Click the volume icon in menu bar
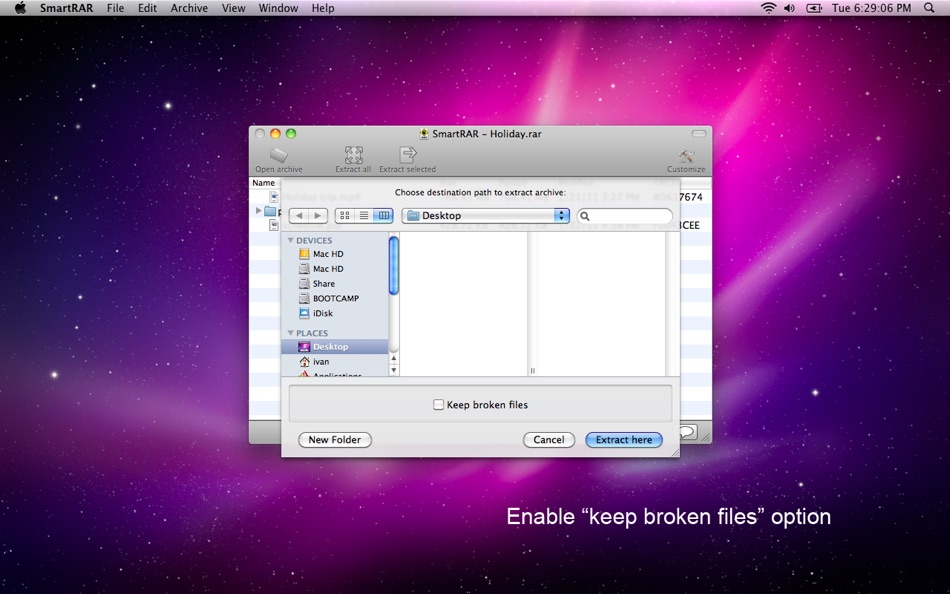The width and height of the screenshot is (950, 594). (789, 8)
